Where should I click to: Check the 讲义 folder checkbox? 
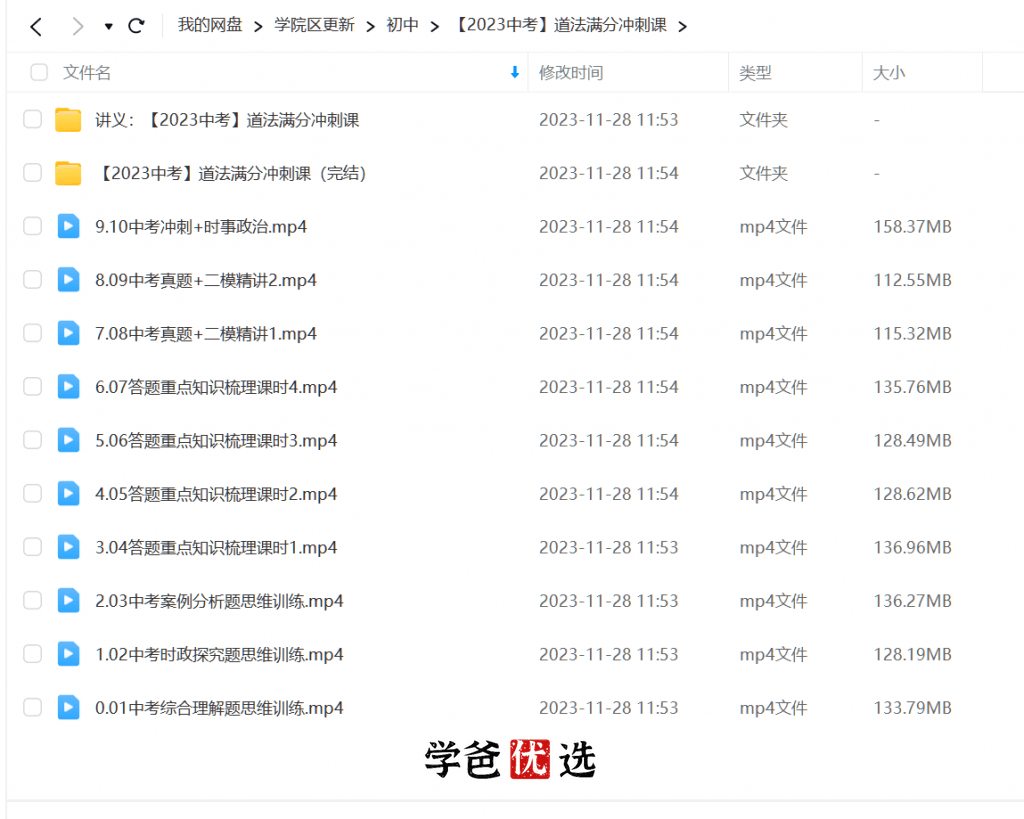click(33, 120)
